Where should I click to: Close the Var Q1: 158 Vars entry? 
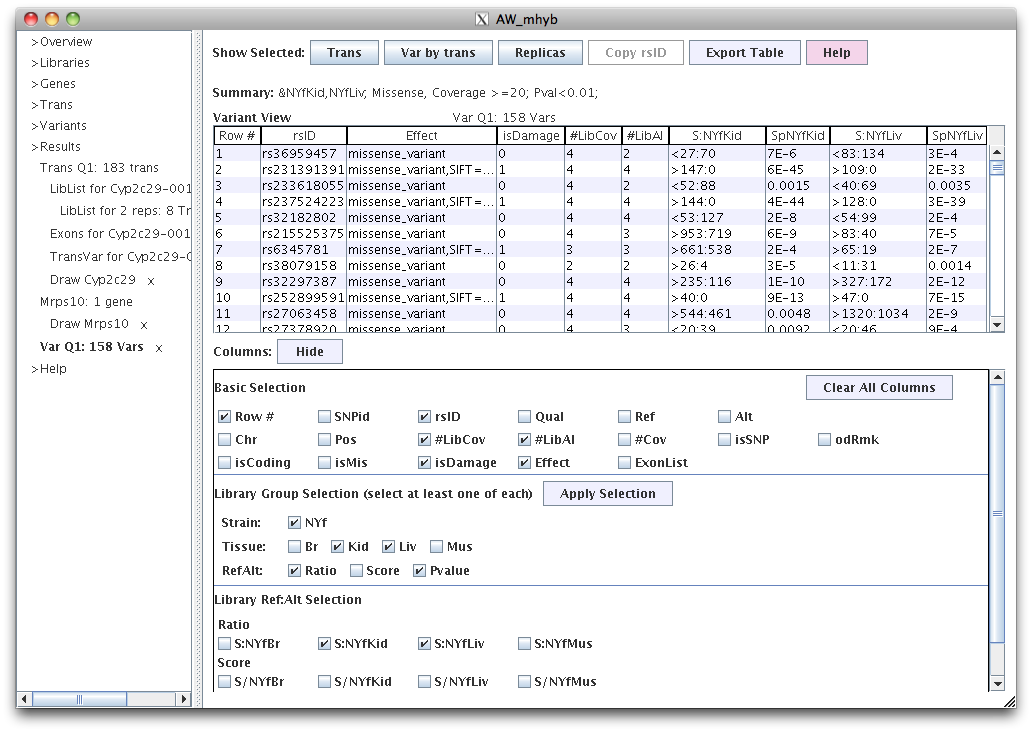[158, 348]
